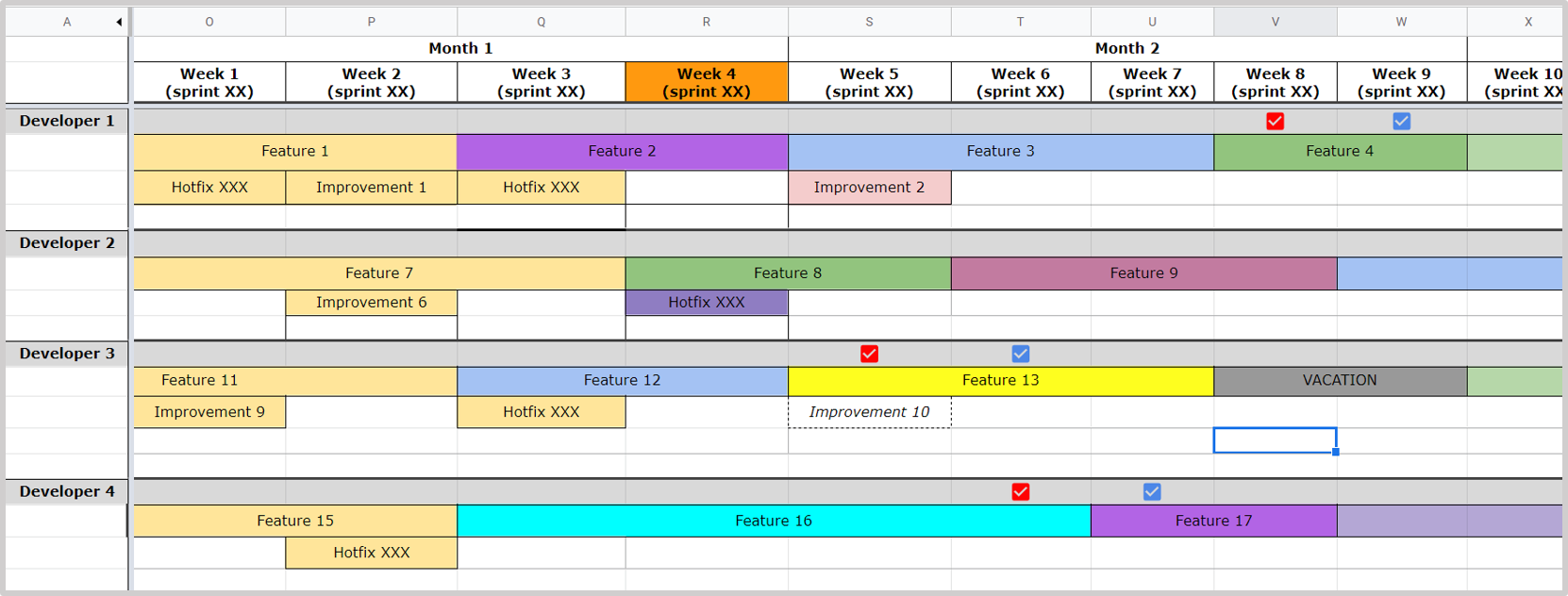Click the orange Week 4 sprint header
The image size is (1568, 596).
706,82
